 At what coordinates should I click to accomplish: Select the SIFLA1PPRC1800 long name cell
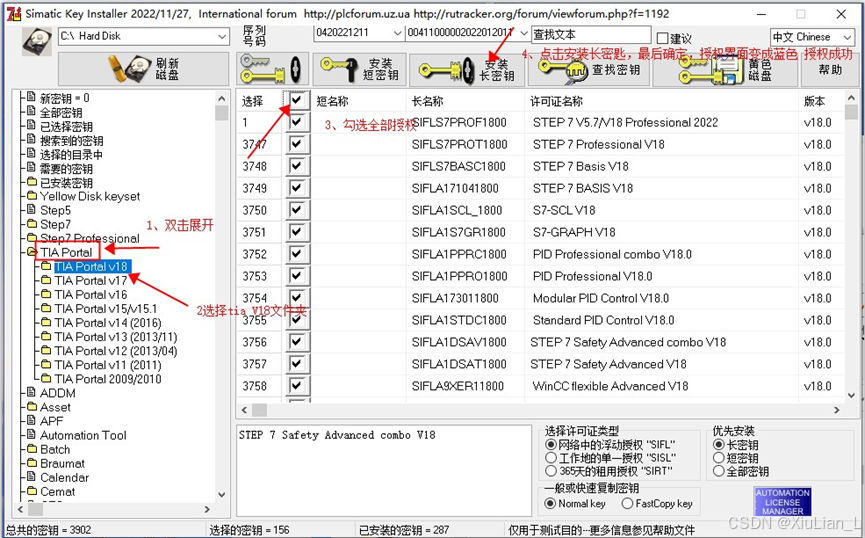[x=459, y=254]
